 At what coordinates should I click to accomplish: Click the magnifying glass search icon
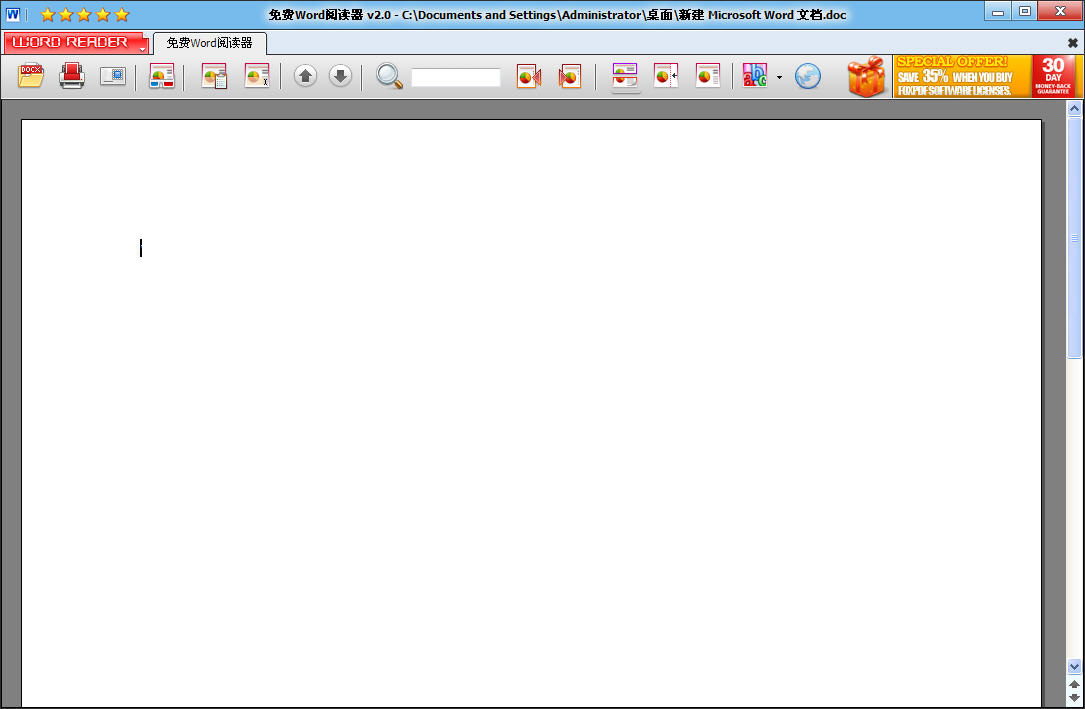click(389, 76)
